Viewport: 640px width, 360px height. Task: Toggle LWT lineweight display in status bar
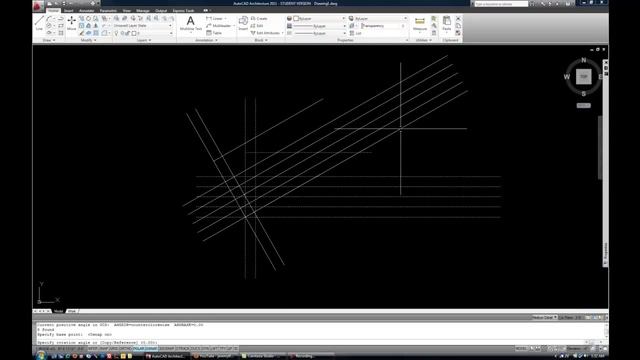click(214, 349)
